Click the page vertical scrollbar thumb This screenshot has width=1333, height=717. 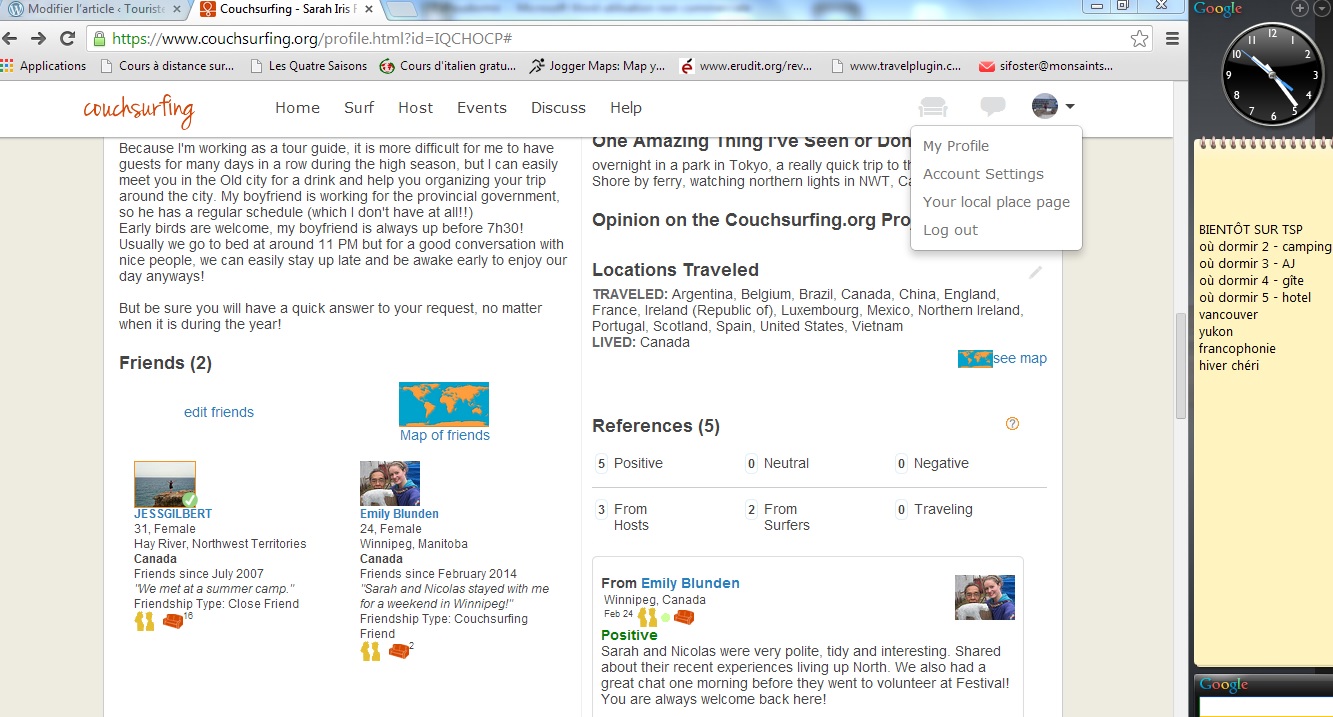coord(1180,365)
